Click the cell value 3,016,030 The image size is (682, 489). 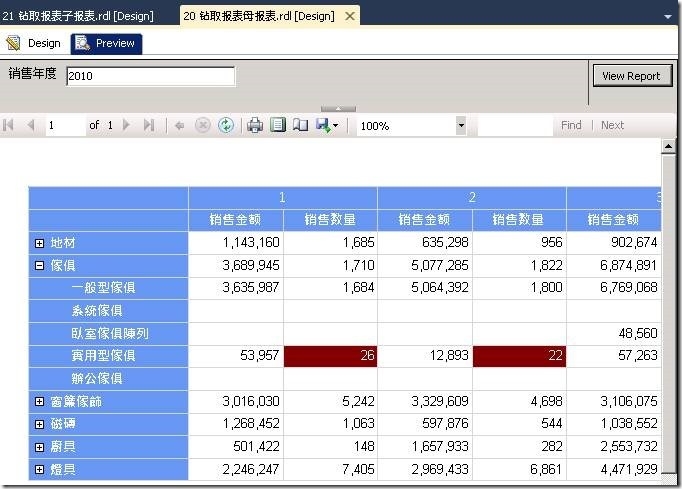pyautogui.click(x=251, y=402)
